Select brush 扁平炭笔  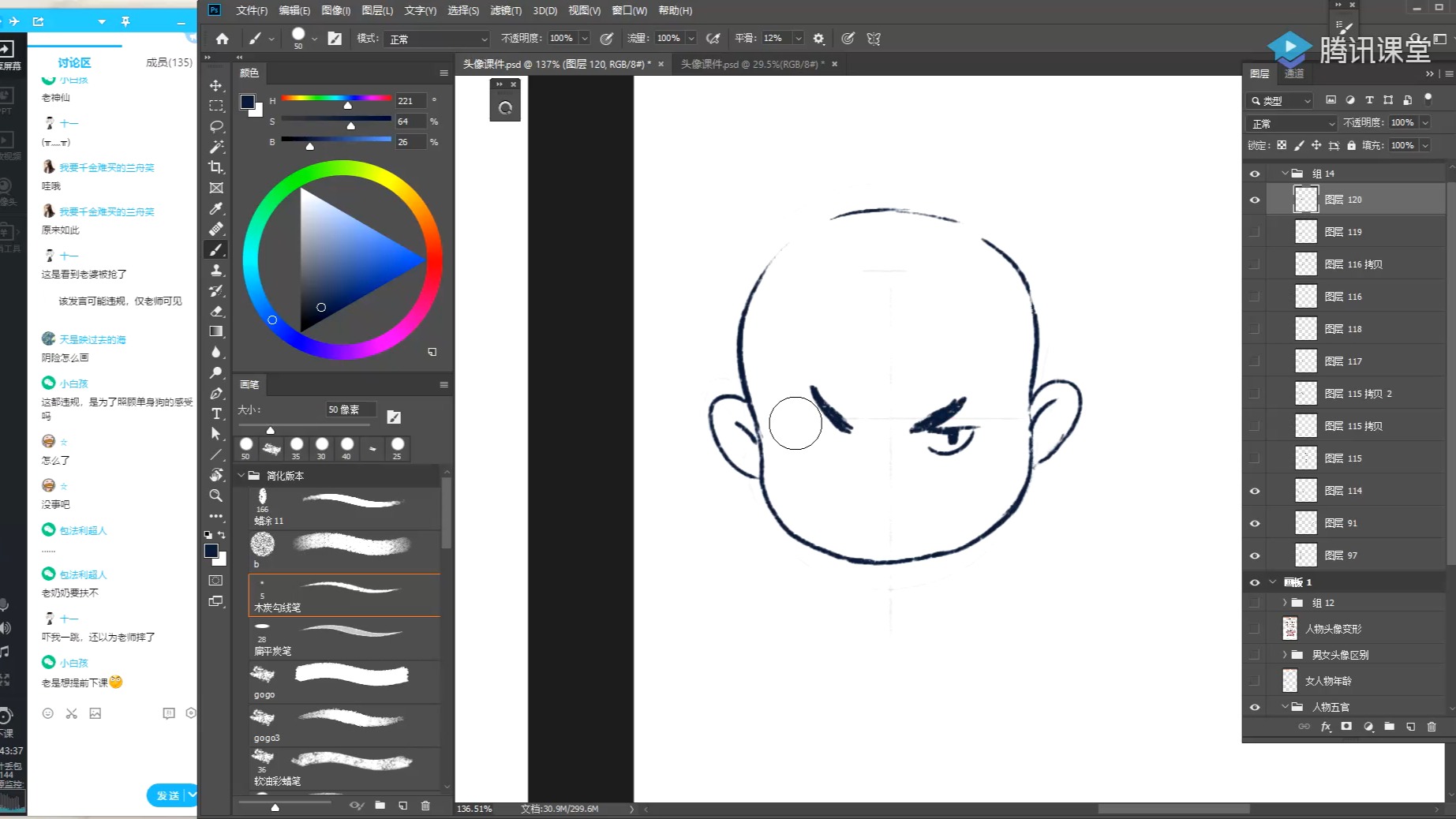344,638
